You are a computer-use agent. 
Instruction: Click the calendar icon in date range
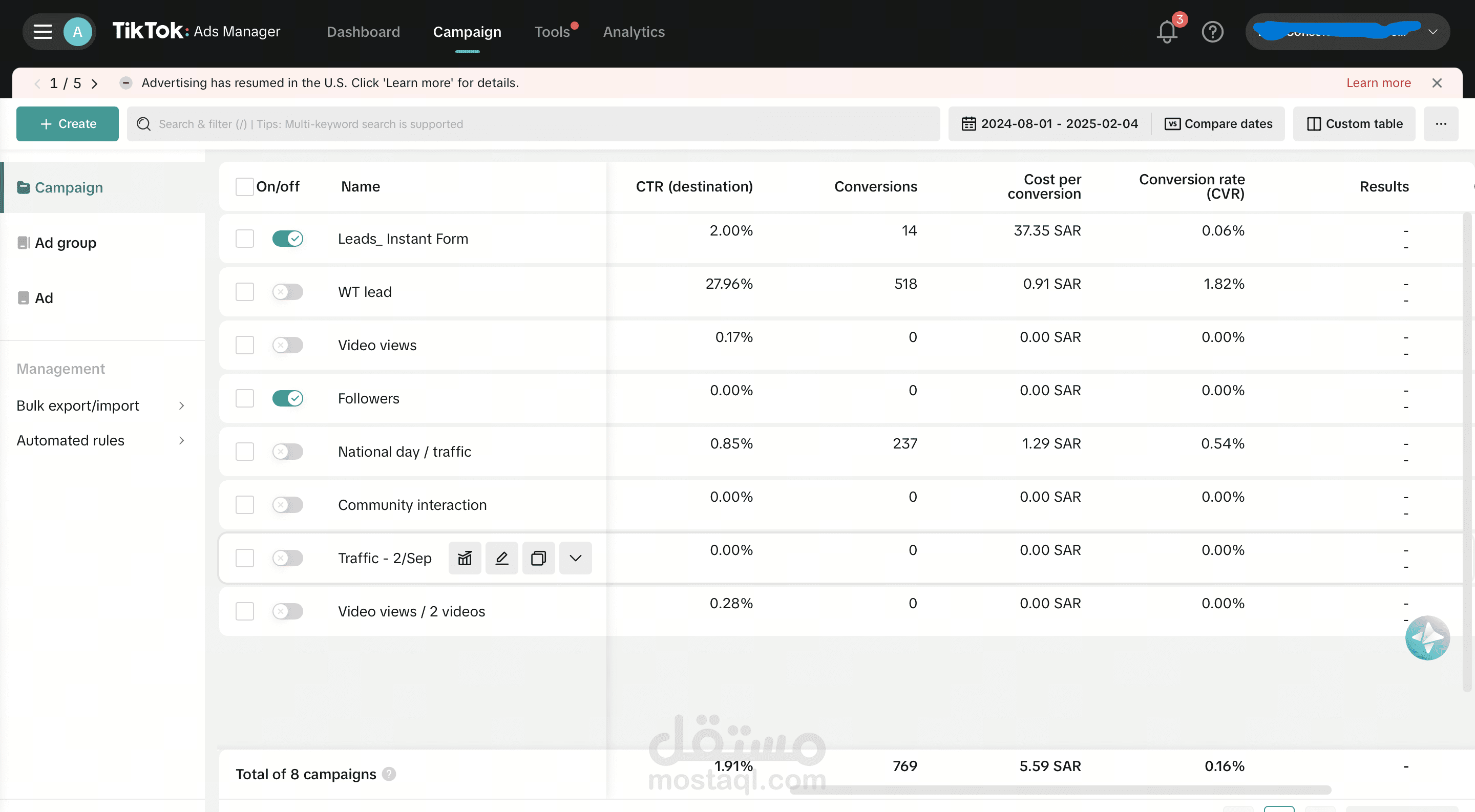tap(969, 123)
